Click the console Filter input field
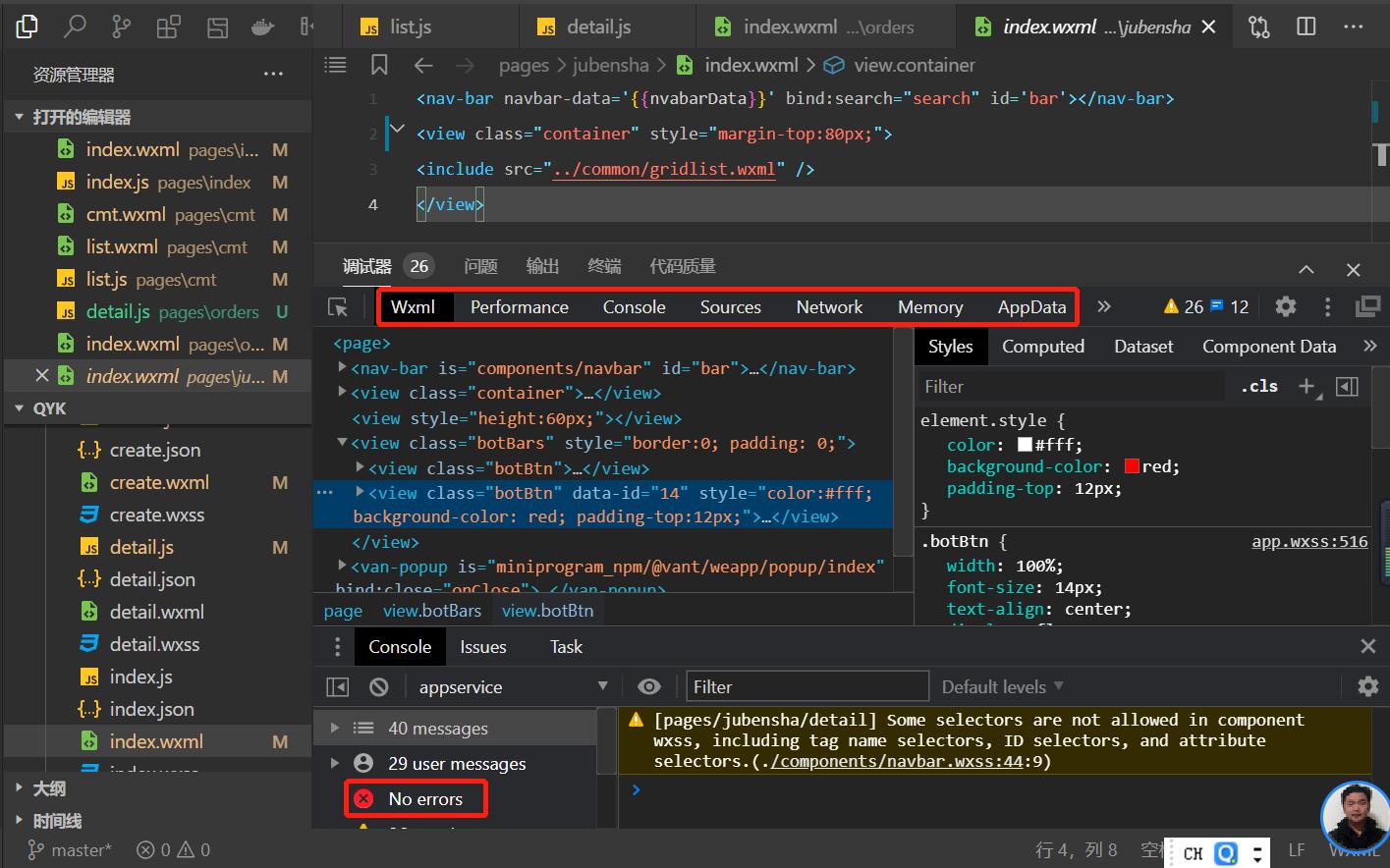Screen dimensions: 1390x868 (x=807, y=687)
